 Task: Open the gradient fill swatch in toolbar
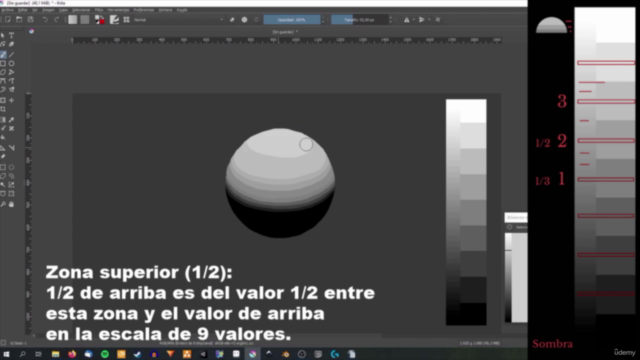tap(73, 20)
